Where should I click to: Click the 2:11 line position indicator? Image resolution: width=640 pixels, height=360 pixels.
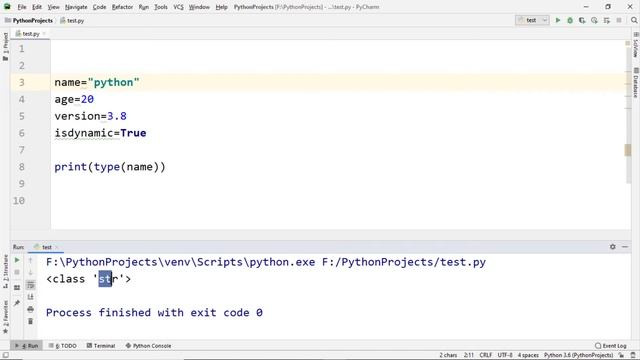pyautogui.click(x=469, y=355)
